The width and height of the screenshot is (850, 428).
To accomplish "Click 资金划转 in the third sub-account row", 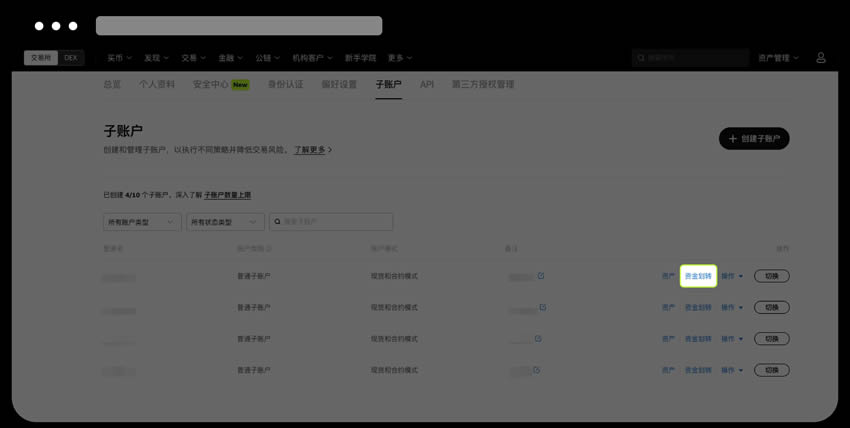I will point(698,339).
